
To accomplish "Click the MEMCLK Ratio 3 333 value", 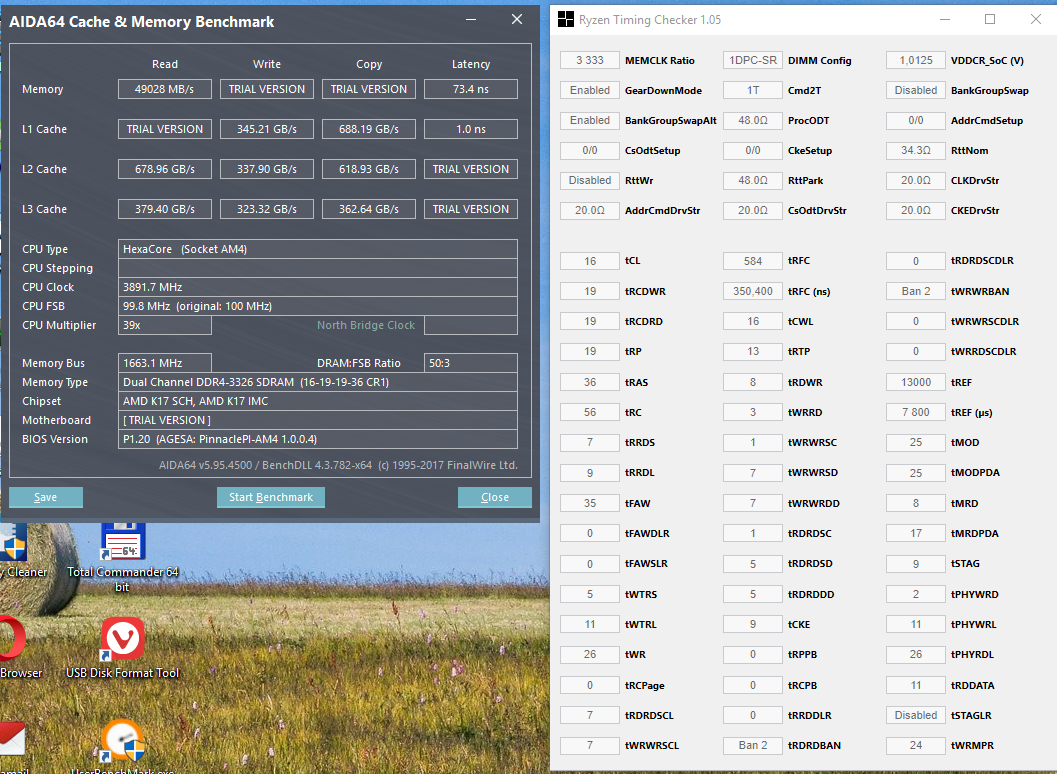I will click(x=590, y=60).
